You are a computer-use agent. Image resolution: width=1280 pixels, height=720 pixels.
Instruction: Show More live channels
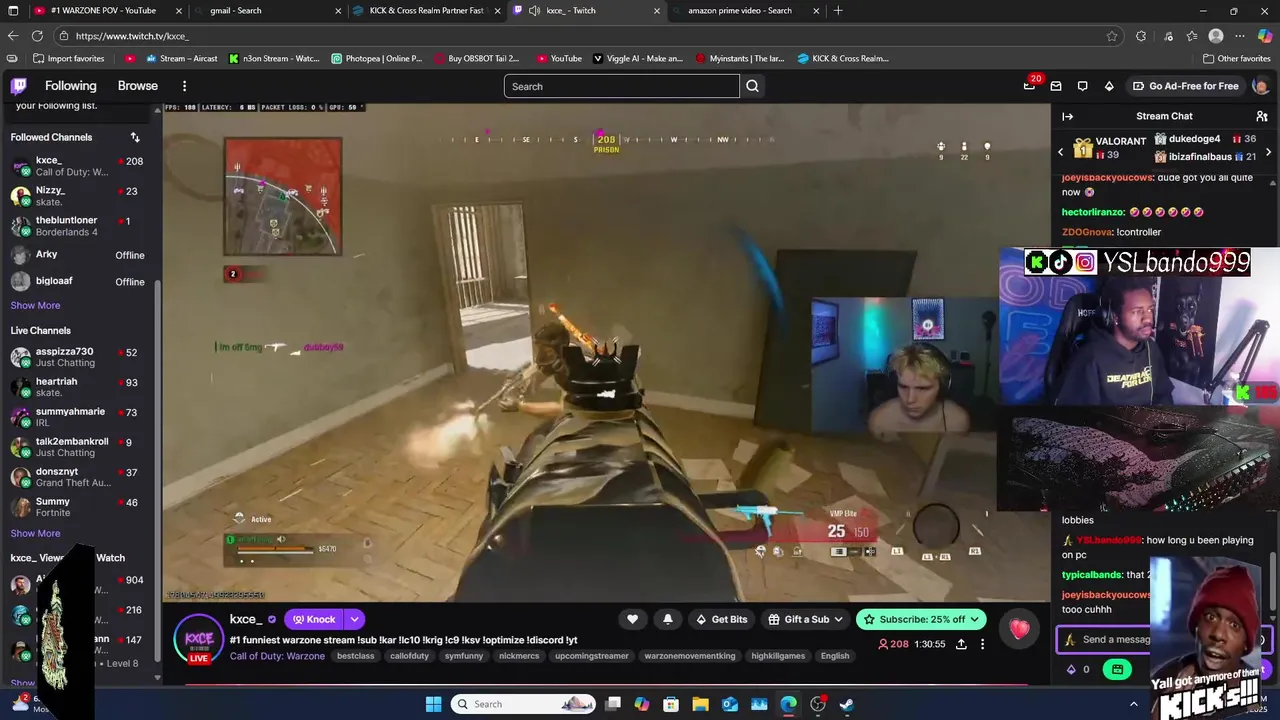35,533
